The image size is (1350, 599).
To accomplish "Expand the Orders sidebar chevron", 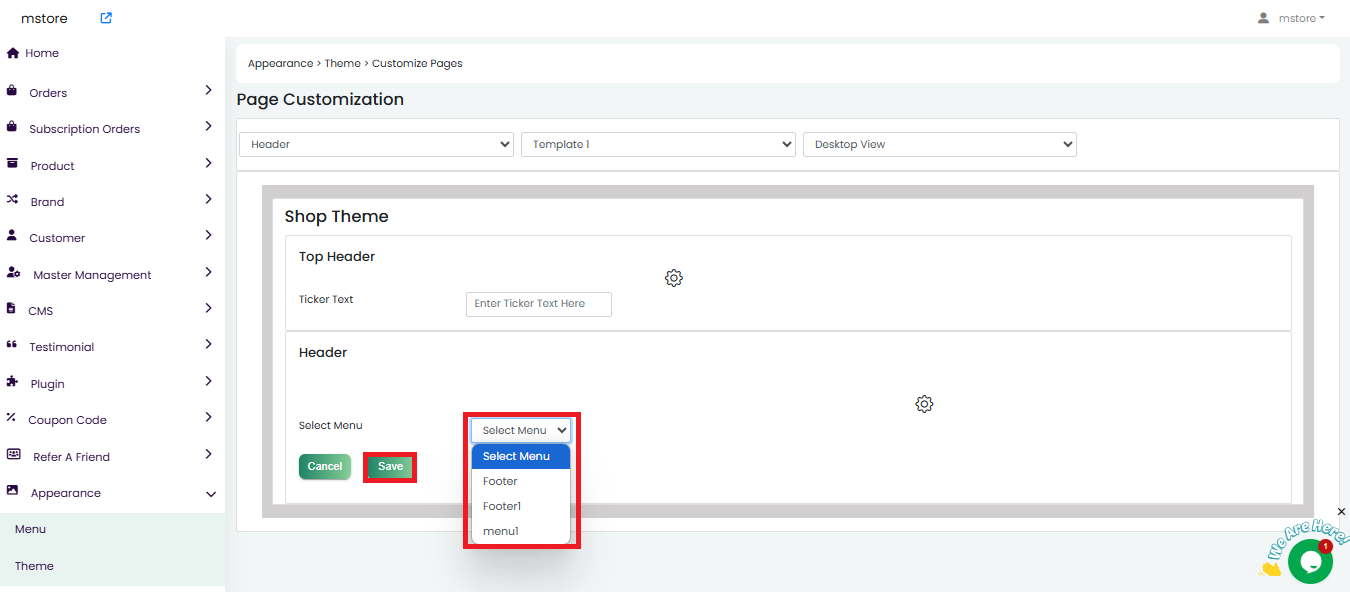I will click(x=208, y=90).
